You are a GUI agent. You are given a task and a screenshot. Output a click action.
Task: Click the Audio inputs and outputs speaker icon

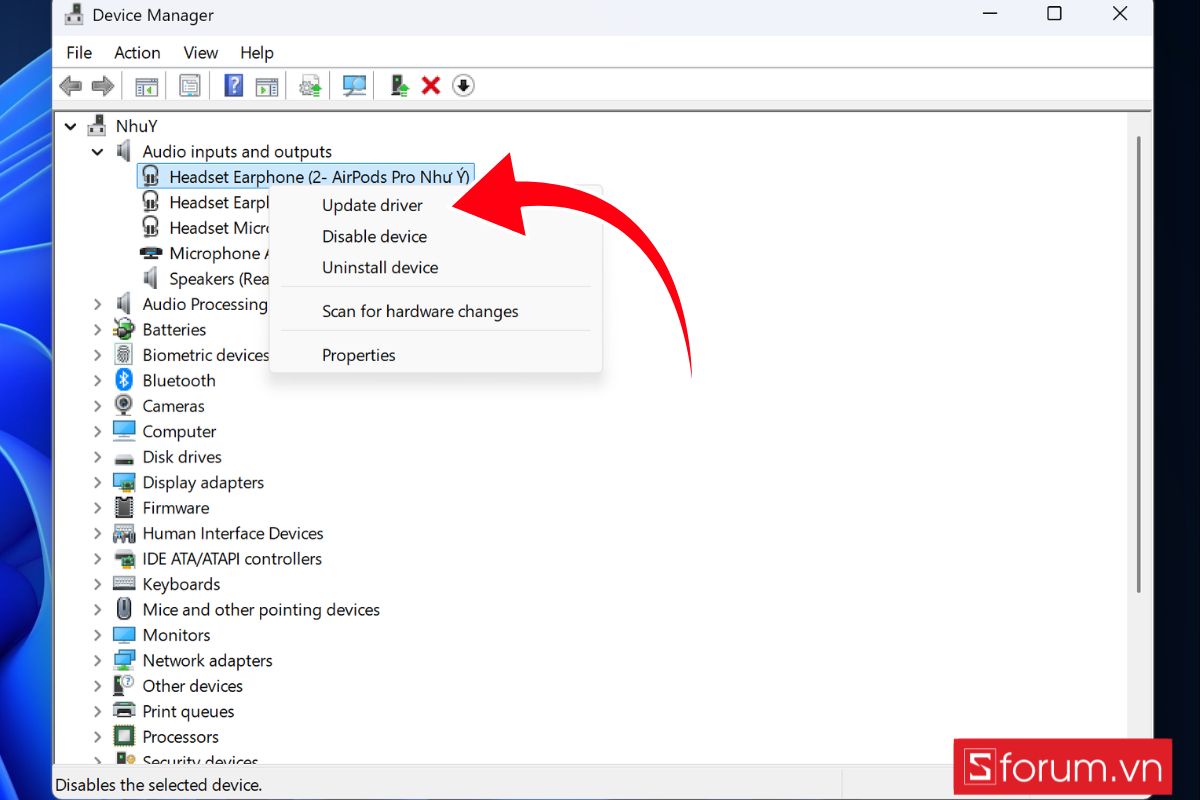[x=124, y=151]
